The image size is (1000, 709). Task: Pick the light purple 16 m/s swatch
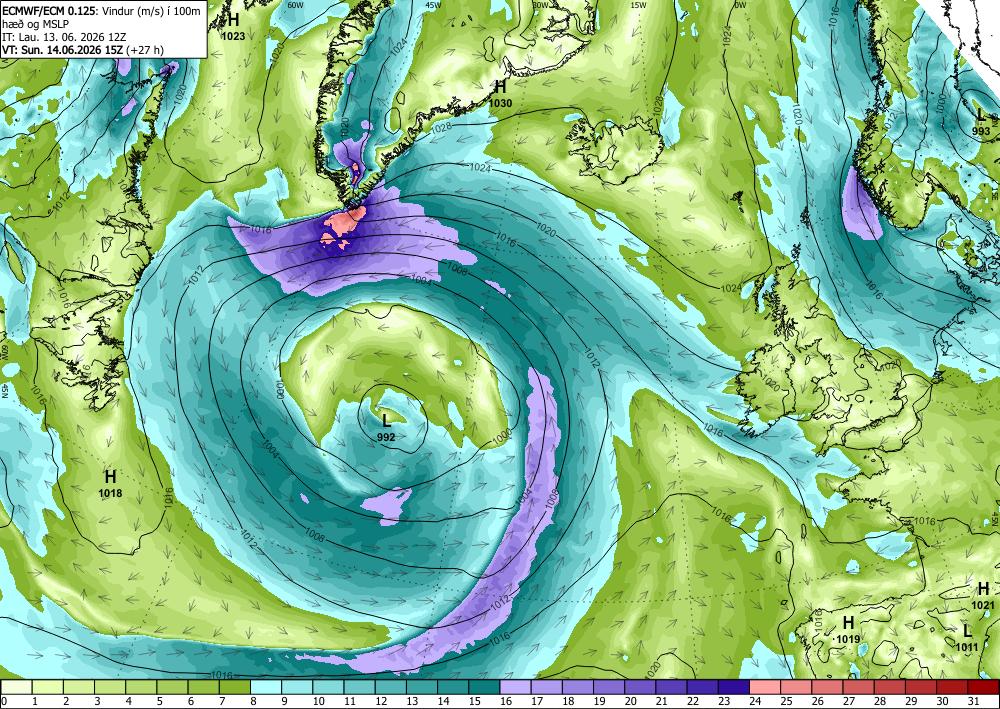515,687
